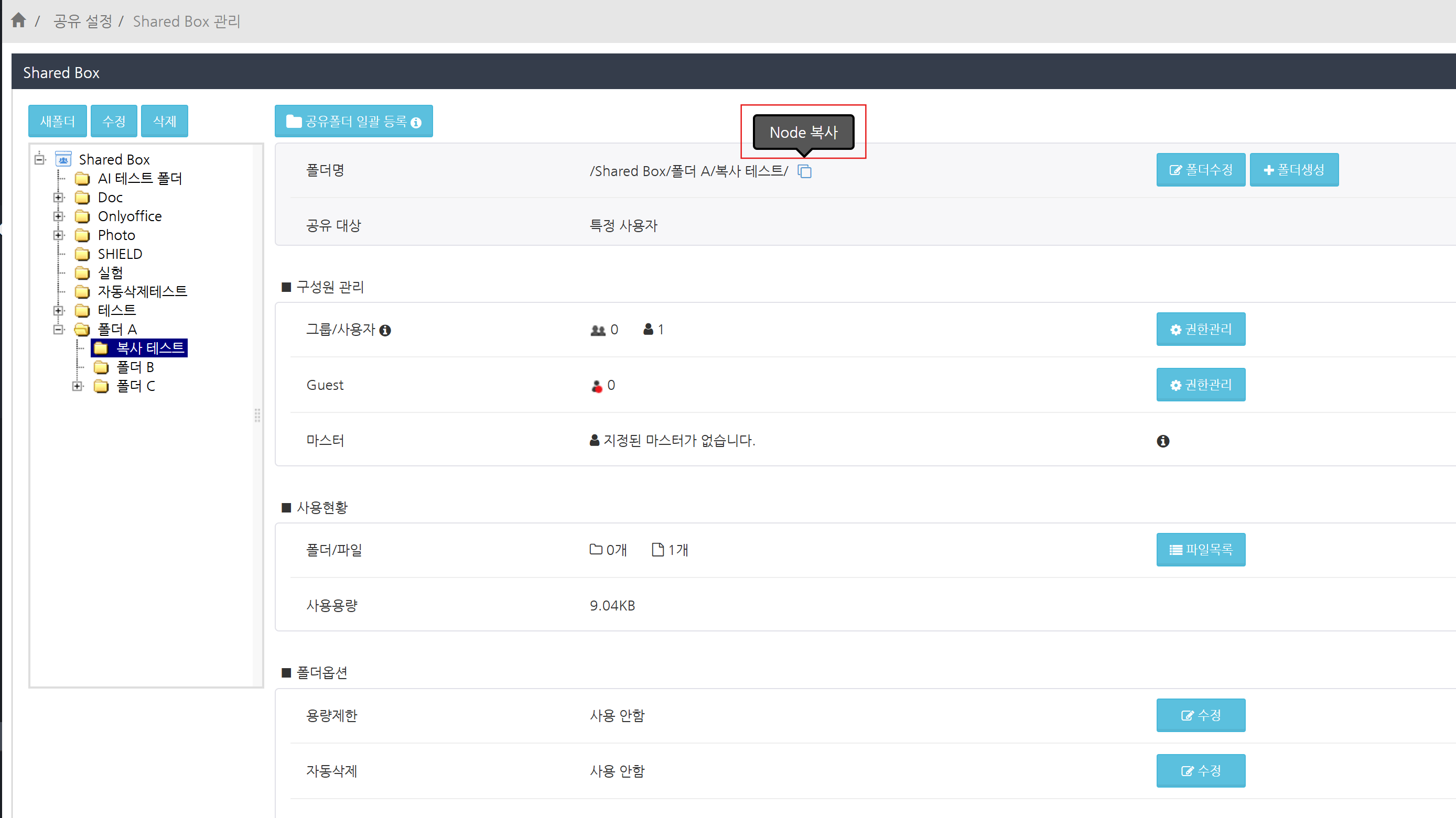
Task: Open 공유 설정 breadcrumb link
Action: pyautogui.click(x=83, y=21)
